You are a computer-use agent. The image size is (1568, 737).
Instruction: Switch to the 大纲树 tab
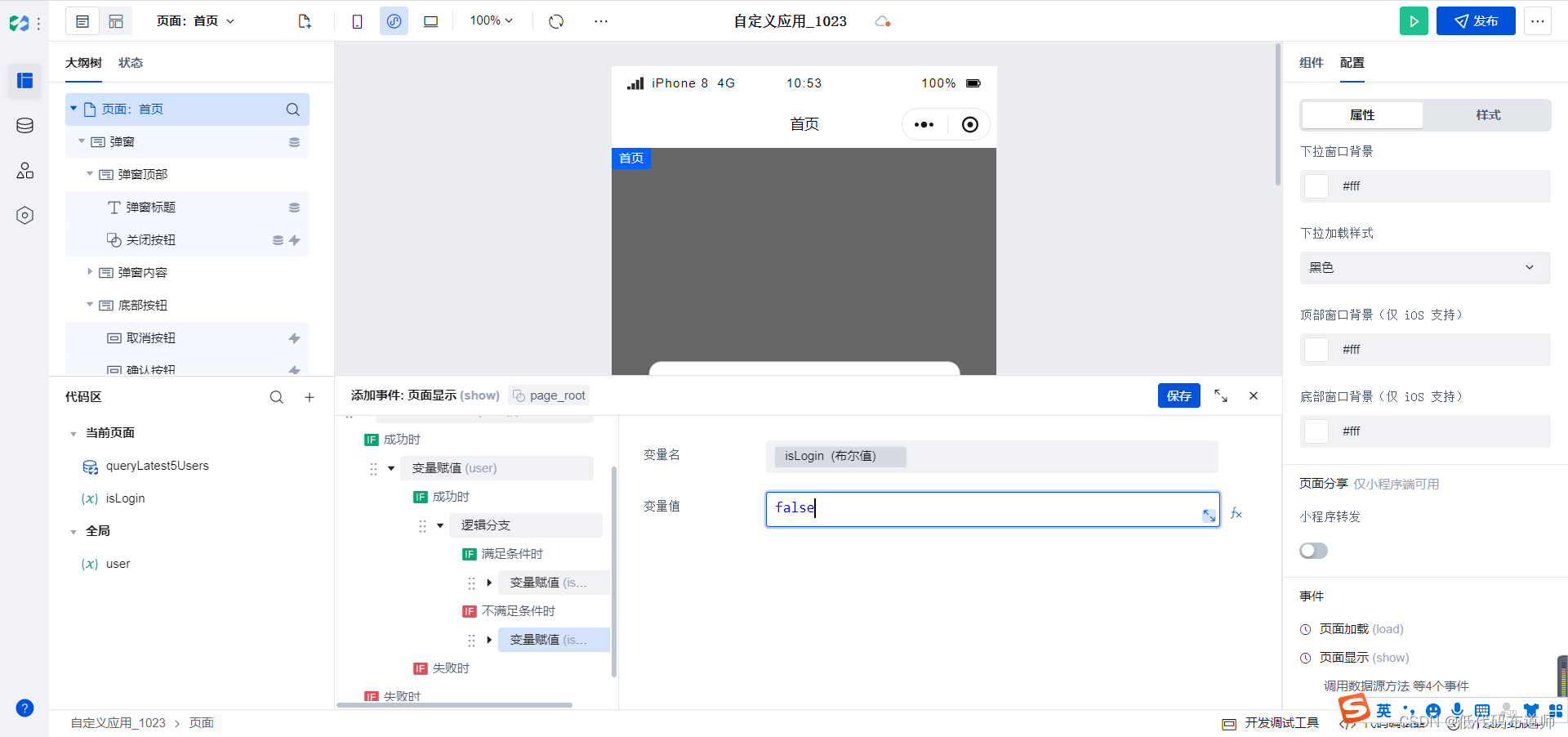pos(83,63)
